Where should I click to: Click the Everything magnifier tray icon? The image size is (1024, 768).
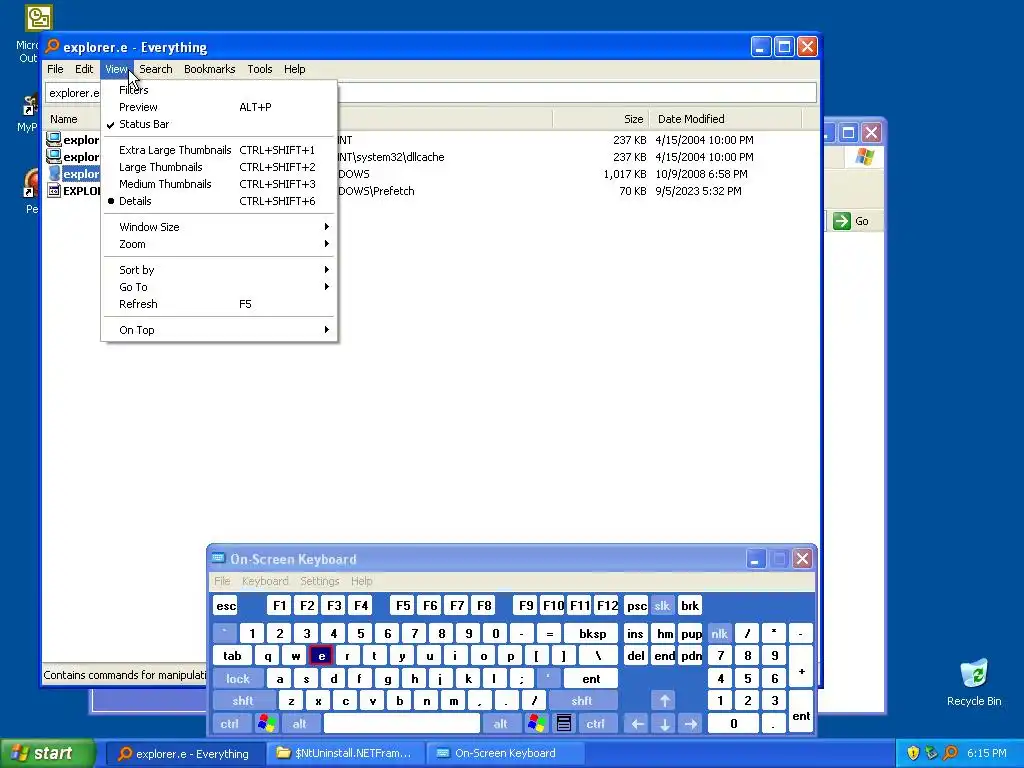pyautogui.click(x=950, y=754)
